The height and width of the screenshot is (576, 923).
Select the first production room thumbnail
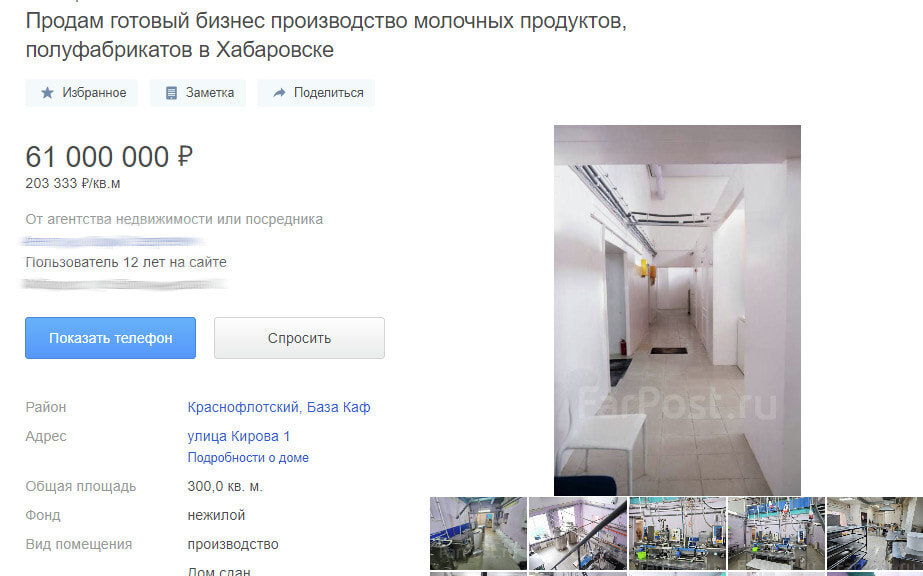tap(478, 534)
